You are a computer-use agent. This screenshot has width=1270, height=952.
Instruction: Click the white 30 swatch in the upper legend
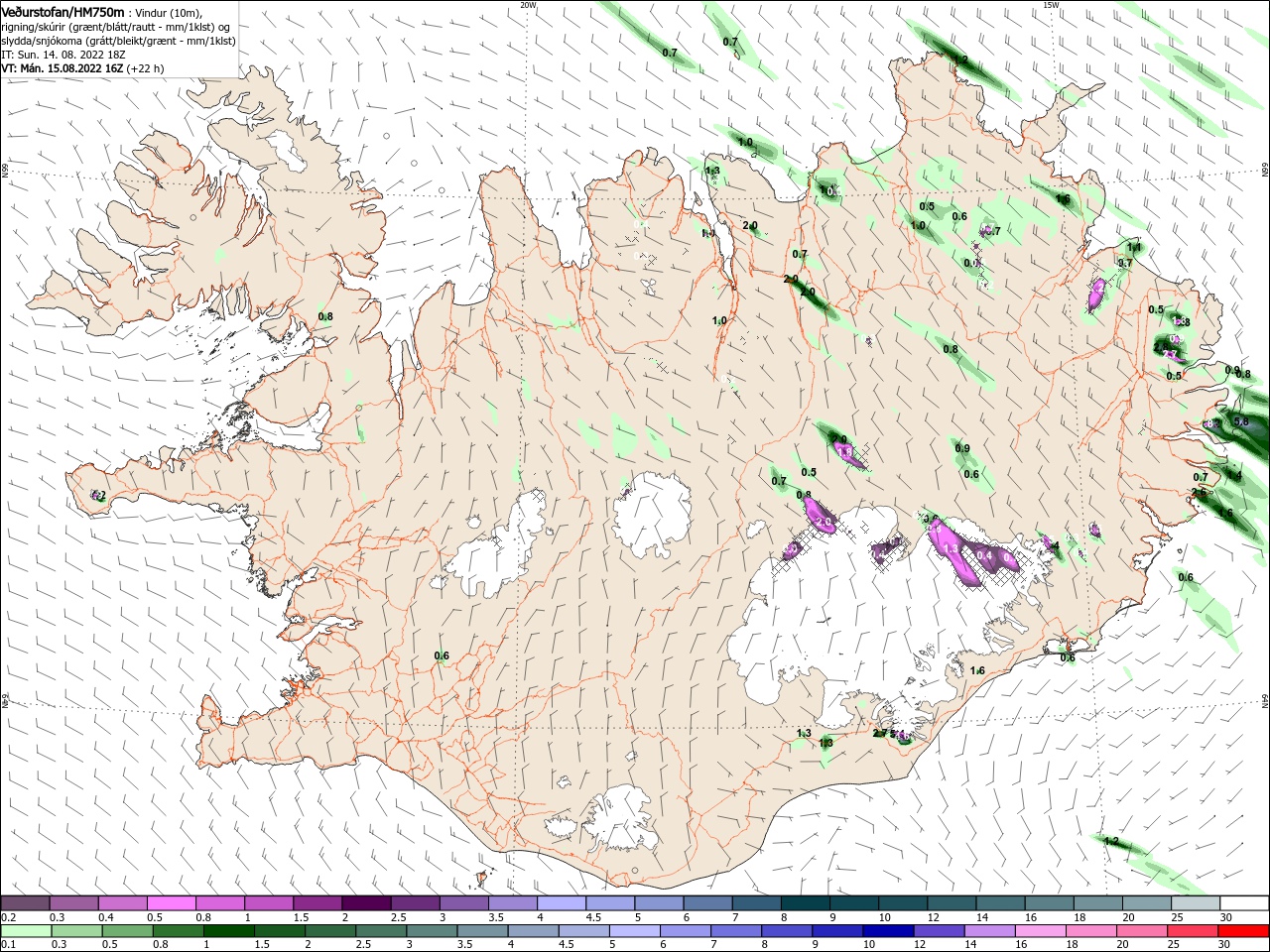point(1242,903)
